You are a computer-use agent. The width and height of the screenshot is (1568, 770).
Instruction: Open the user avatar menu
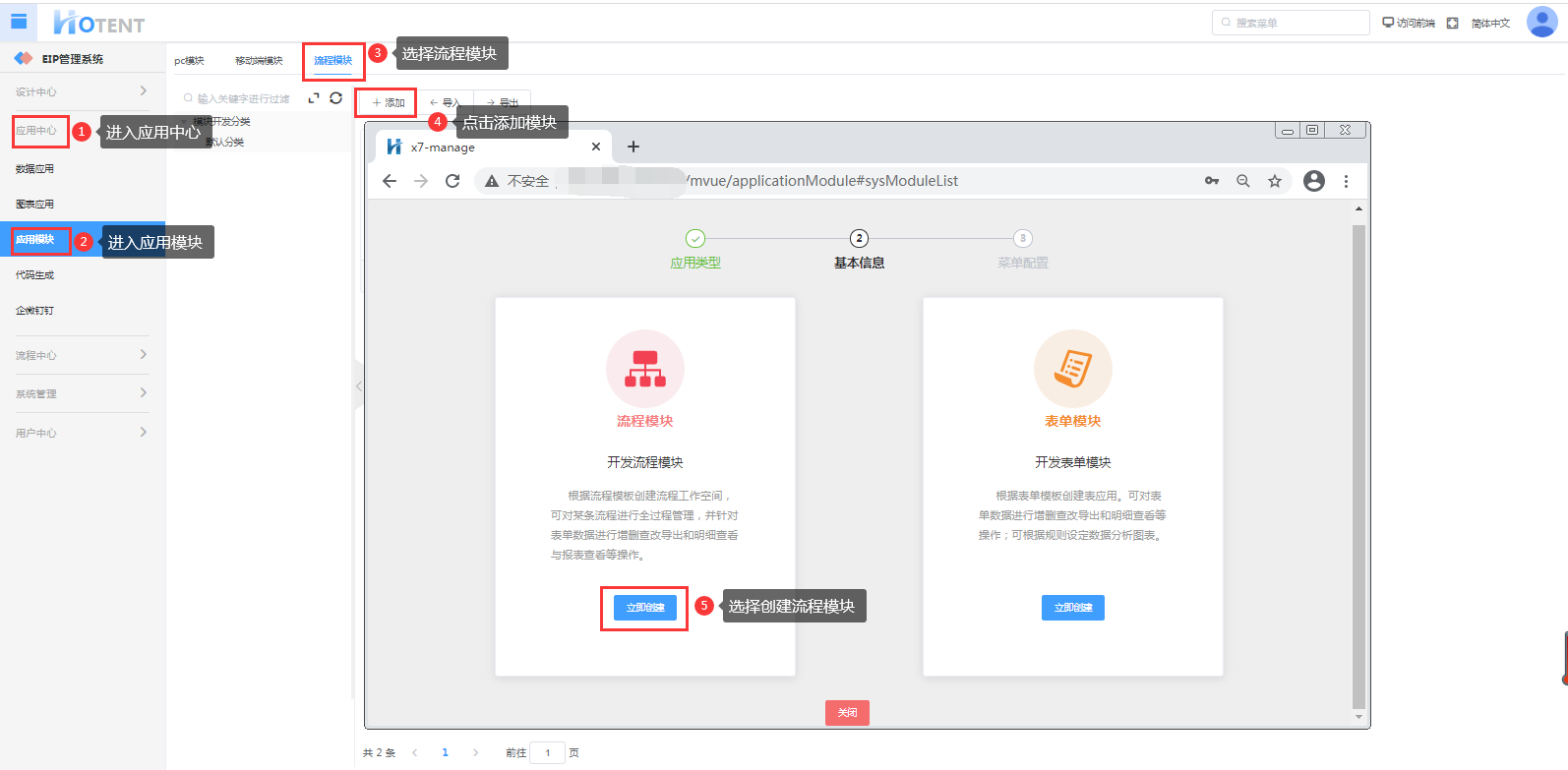(1541, 22)
